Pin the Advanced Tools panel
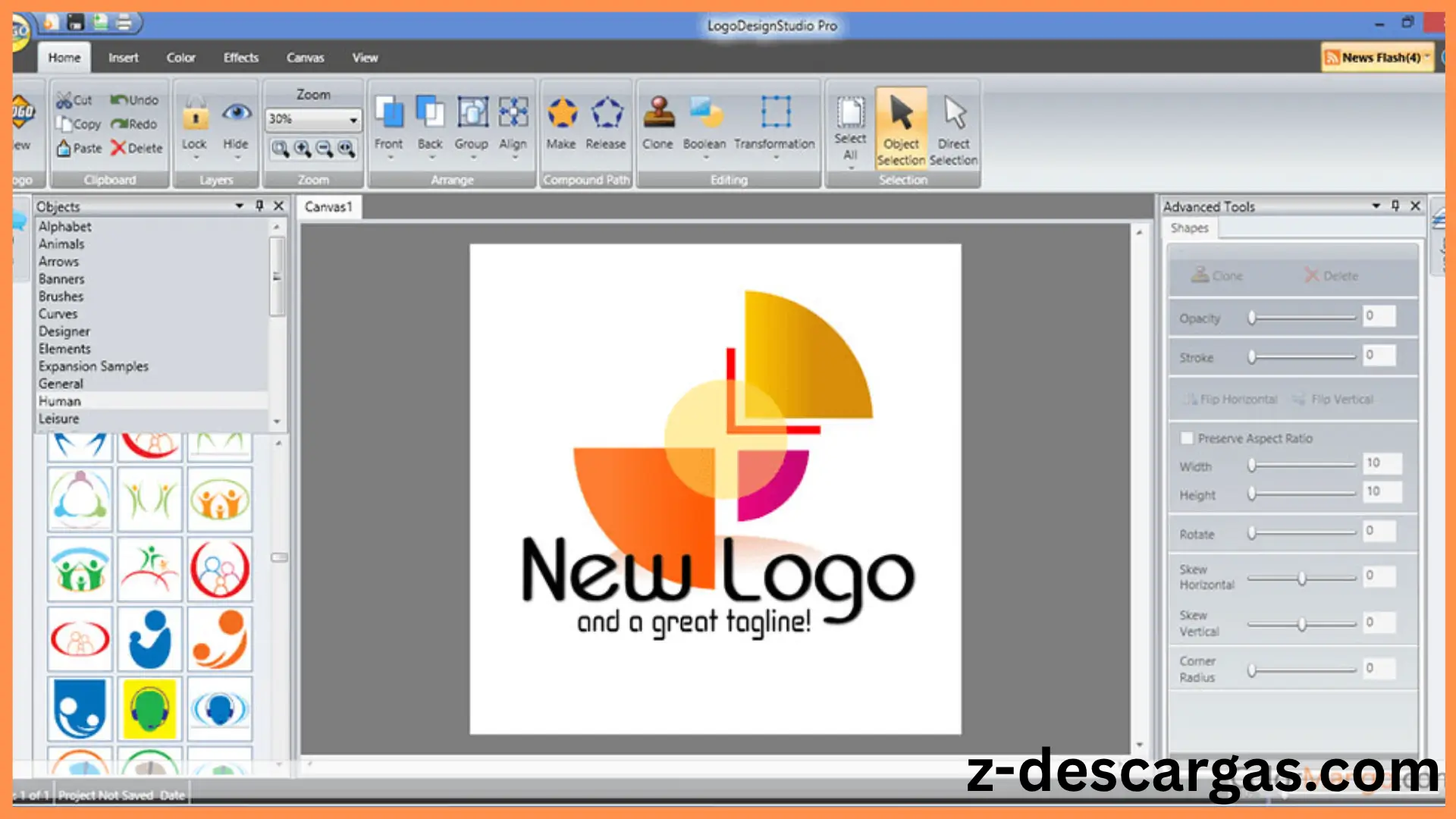 pos(1395,206)
